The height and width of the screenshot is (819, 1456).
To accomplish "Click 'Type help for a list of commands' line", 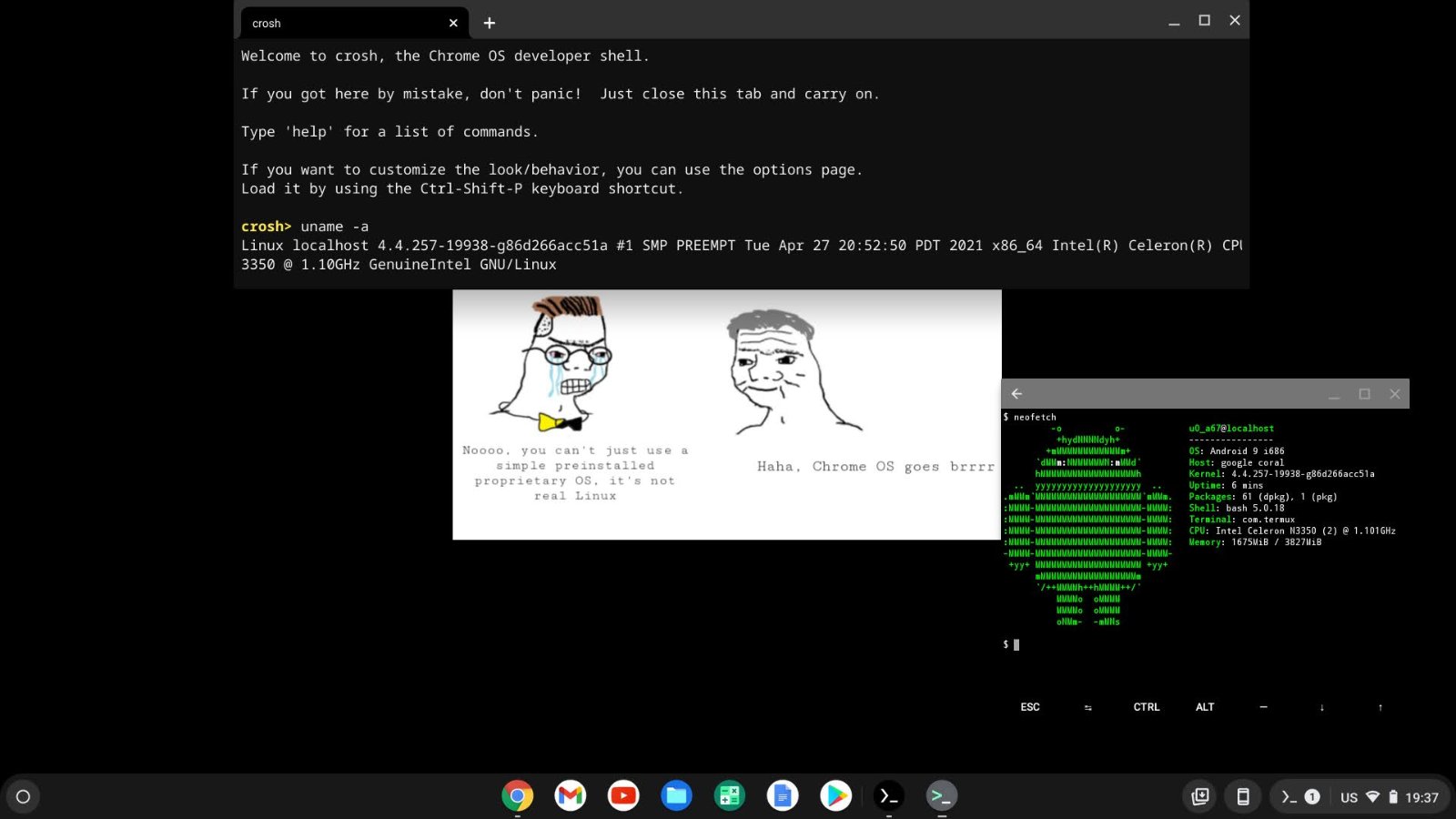I will tap(389, 132).
